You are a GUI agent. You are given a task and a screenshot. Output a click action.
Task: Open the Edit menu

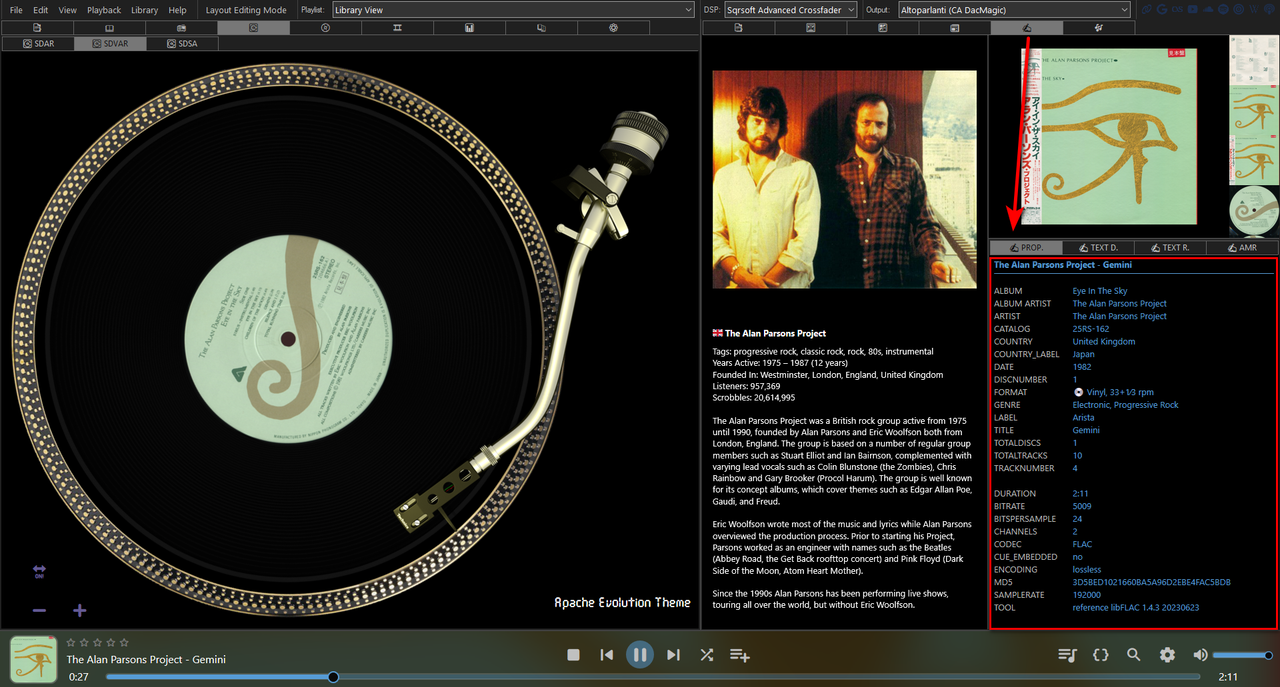tap(40, 10)
